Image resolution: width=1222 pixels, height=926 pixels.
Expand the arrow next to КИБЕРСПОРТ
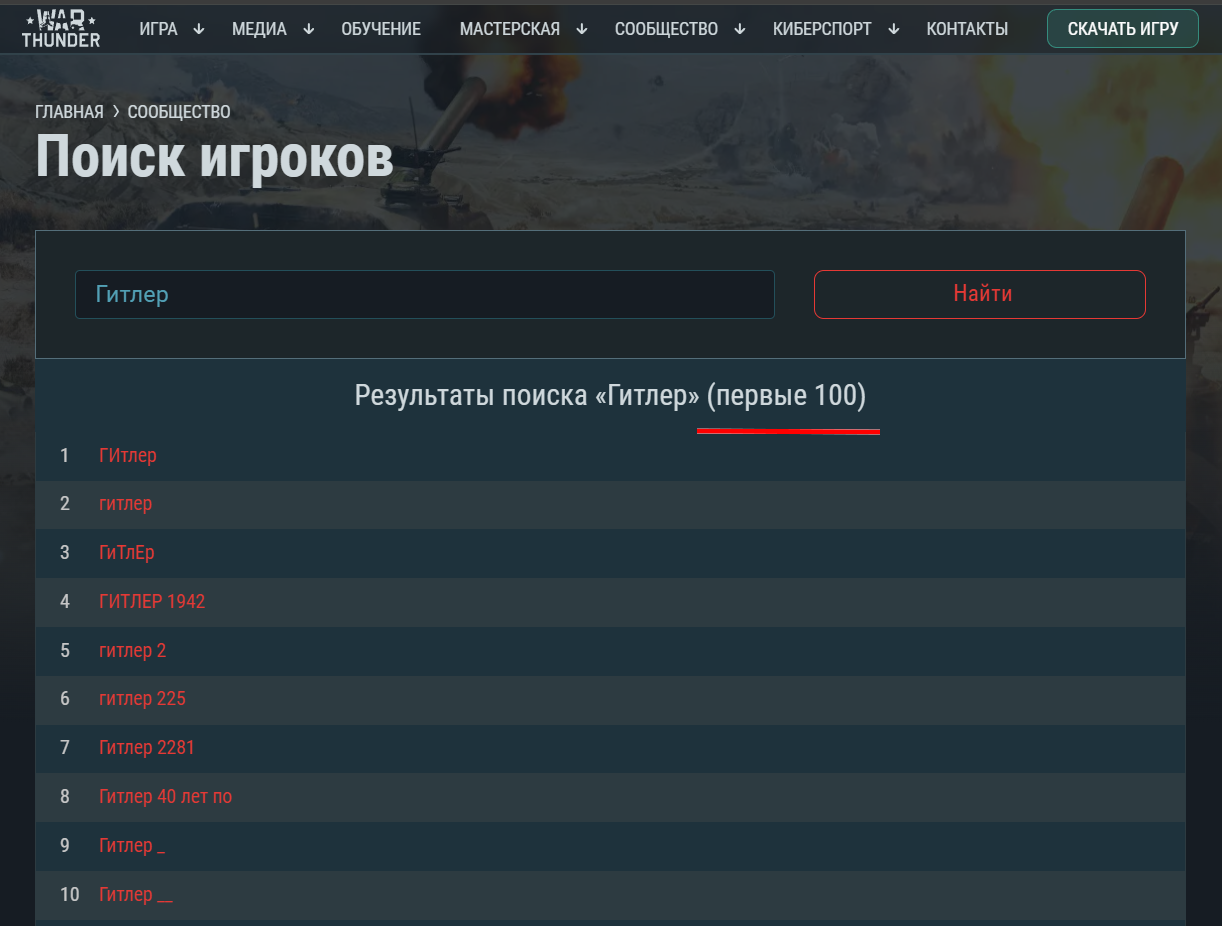pyautogui.click(x=894, y=29)
